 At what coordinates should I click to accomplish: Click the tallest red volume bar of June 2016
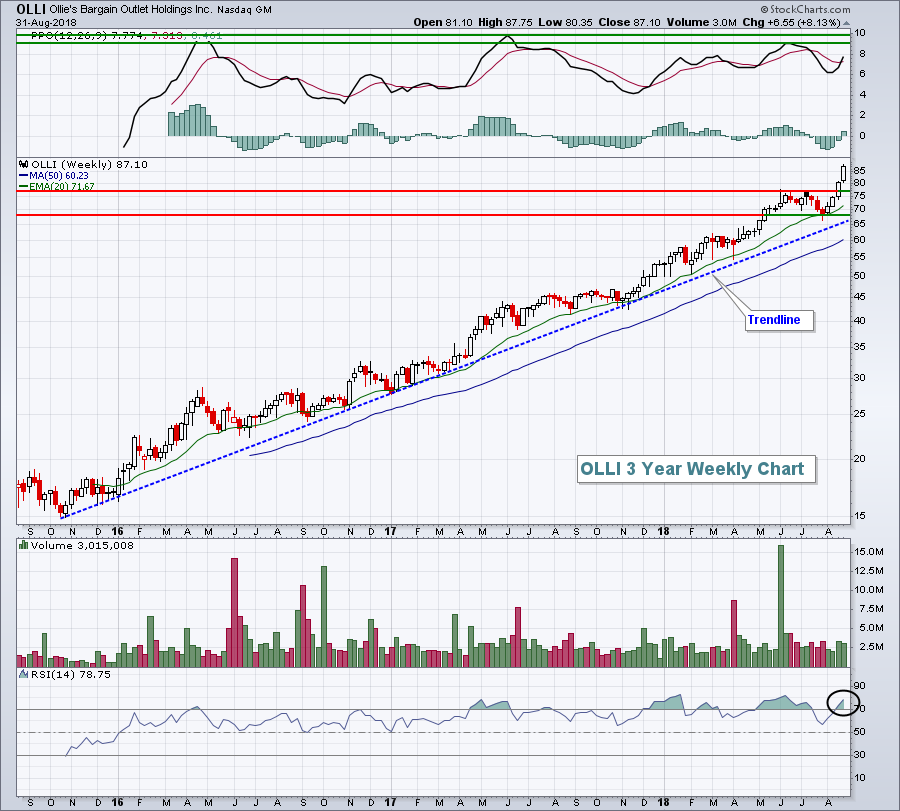[234, 612]
